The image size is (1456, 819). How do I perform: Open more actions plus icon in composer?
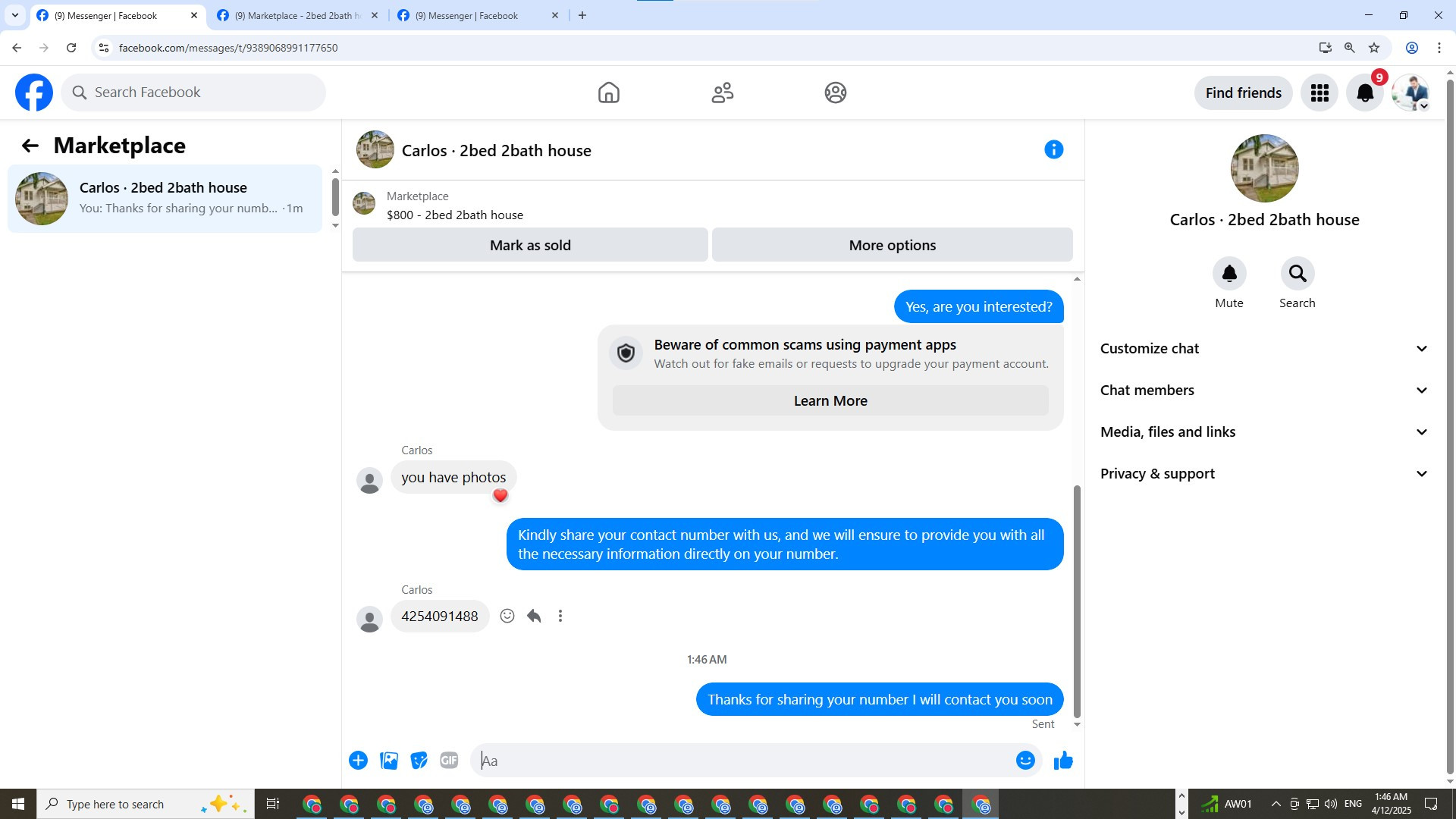coord(358,761)
